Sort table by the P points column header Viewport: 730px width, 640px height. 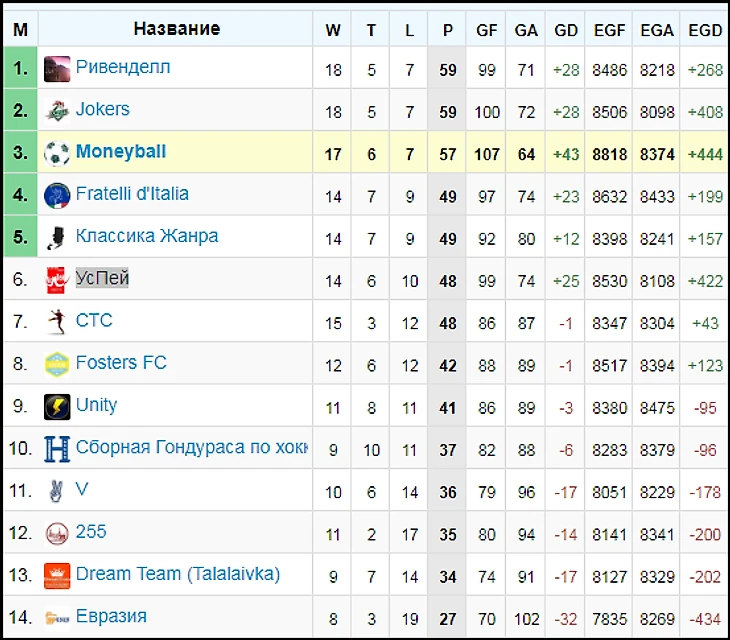(447, 30)
